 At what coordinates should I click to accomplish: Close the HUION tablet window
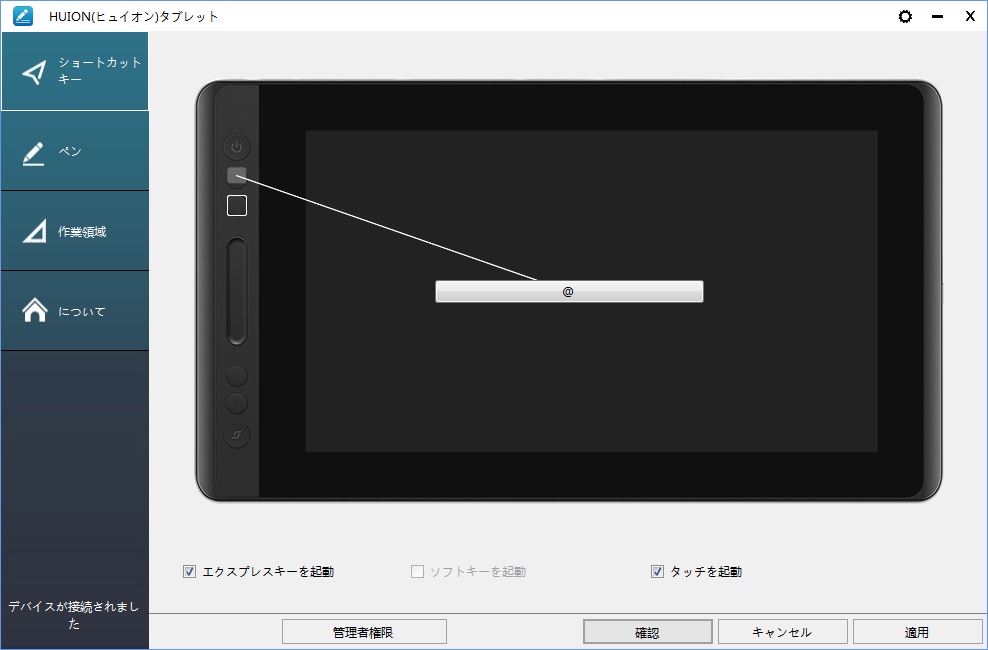pyautogui.click(x=970, y=16)
